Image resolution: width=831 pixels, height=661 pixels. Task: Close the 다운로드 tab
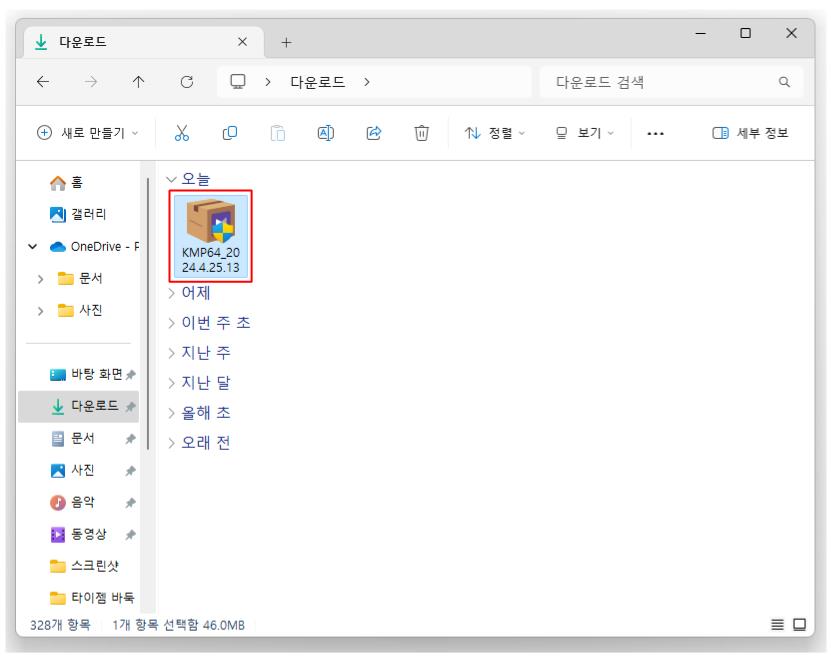(242, 41)
